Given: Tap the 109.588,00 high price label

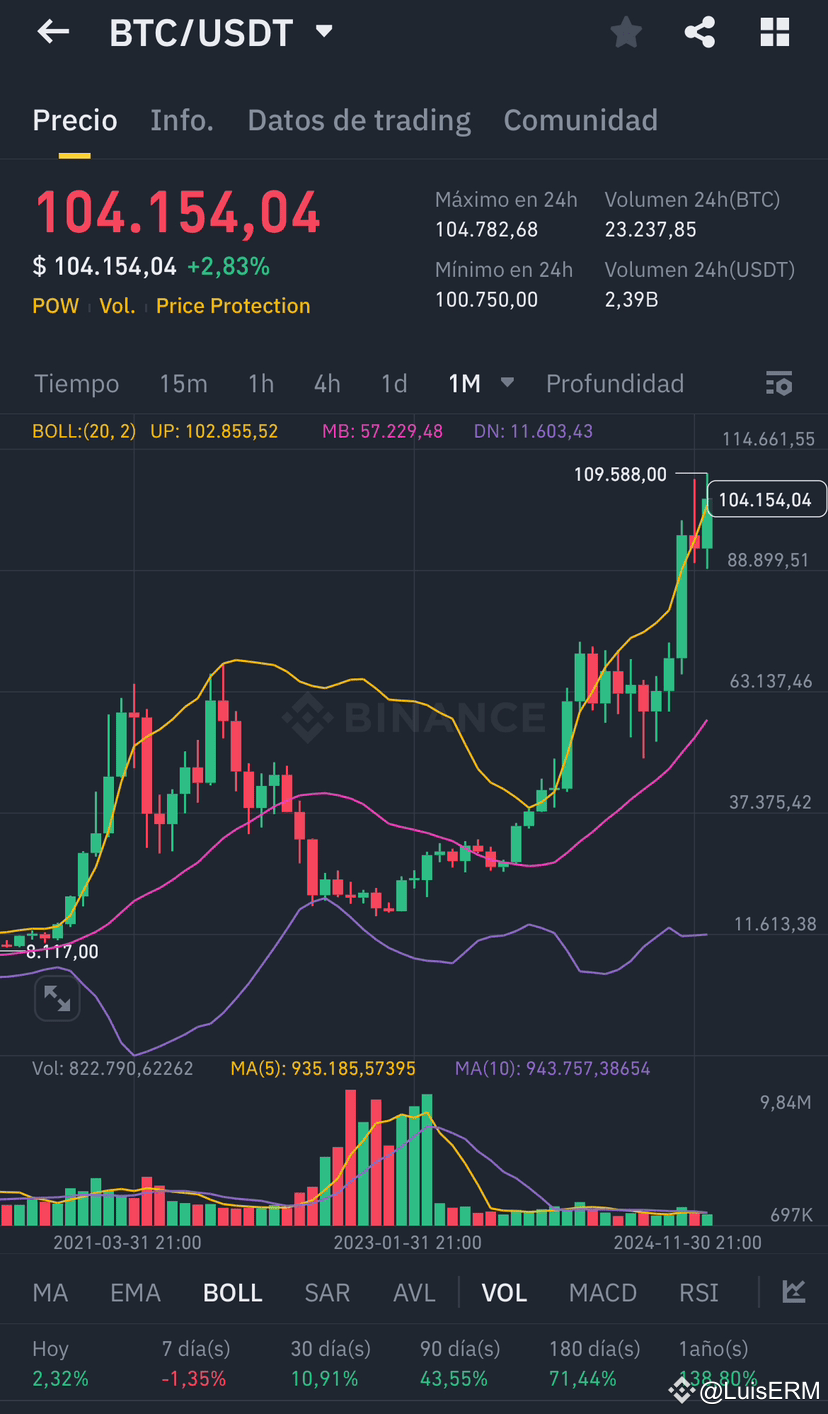Looking at the screenshot, I should (620, 474).
